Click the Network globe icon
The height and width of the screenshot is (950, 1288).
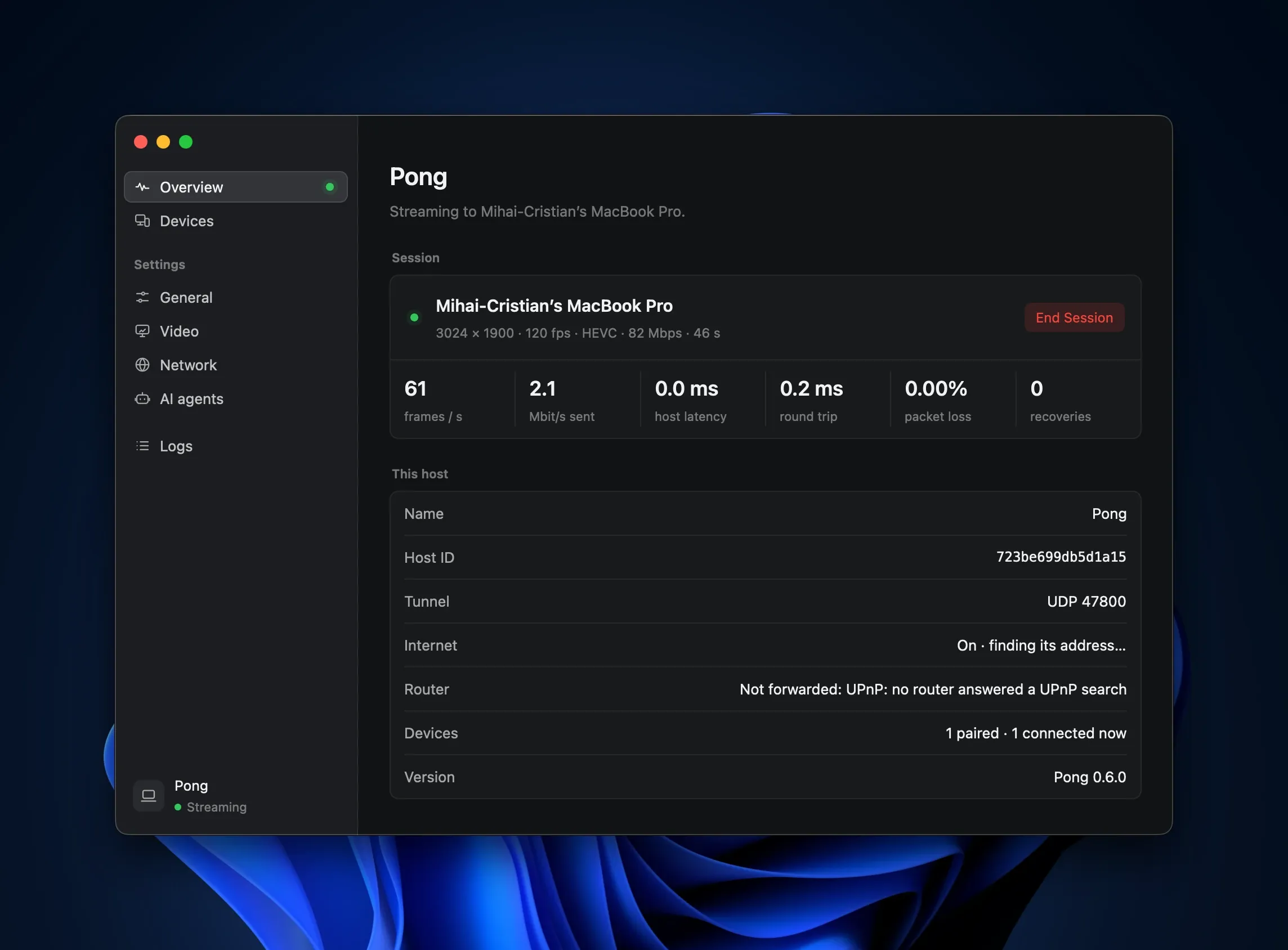[x=142, y=365]
